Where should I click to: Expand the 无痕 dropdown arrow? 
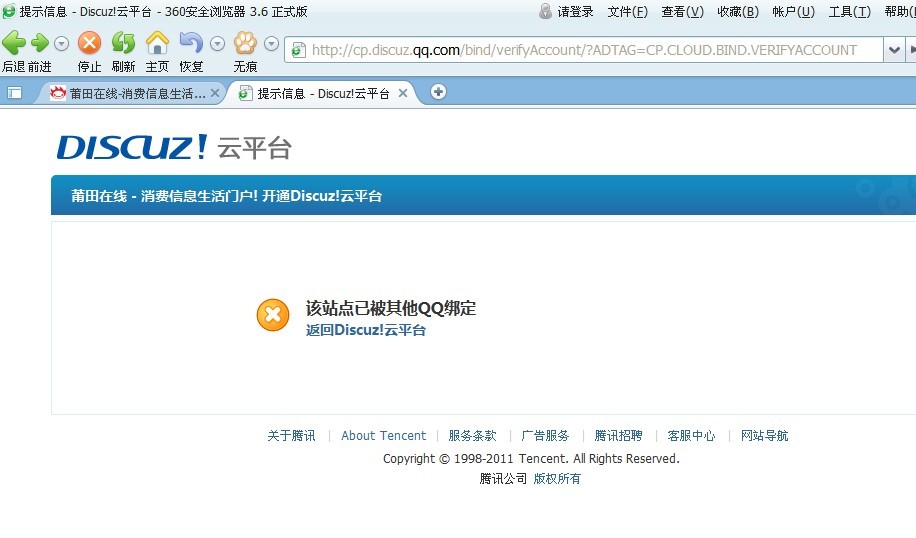tap(271, 43)
